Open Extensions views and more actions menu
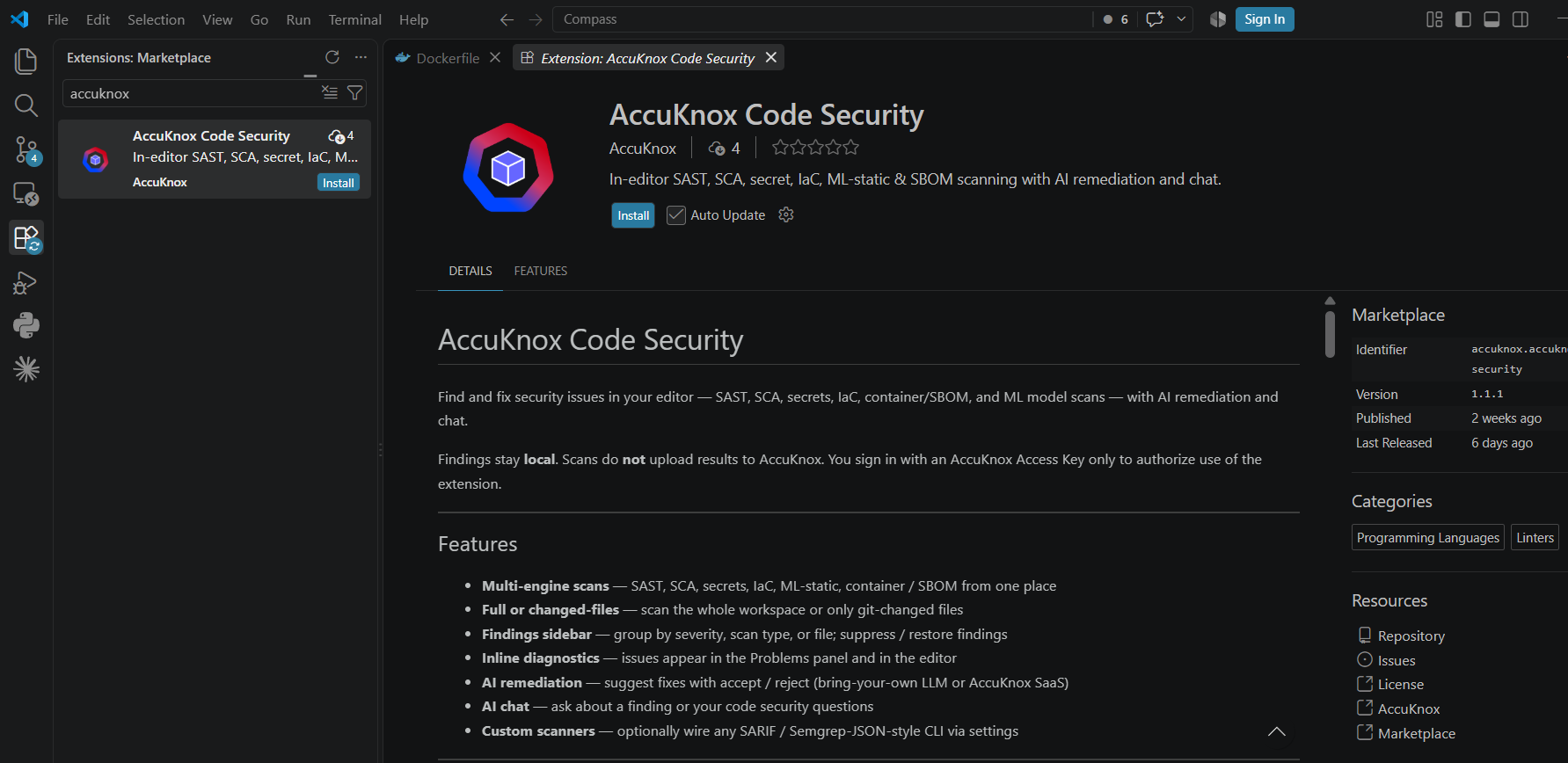This screenshot has height=763, width=1568. coord(361,57)
